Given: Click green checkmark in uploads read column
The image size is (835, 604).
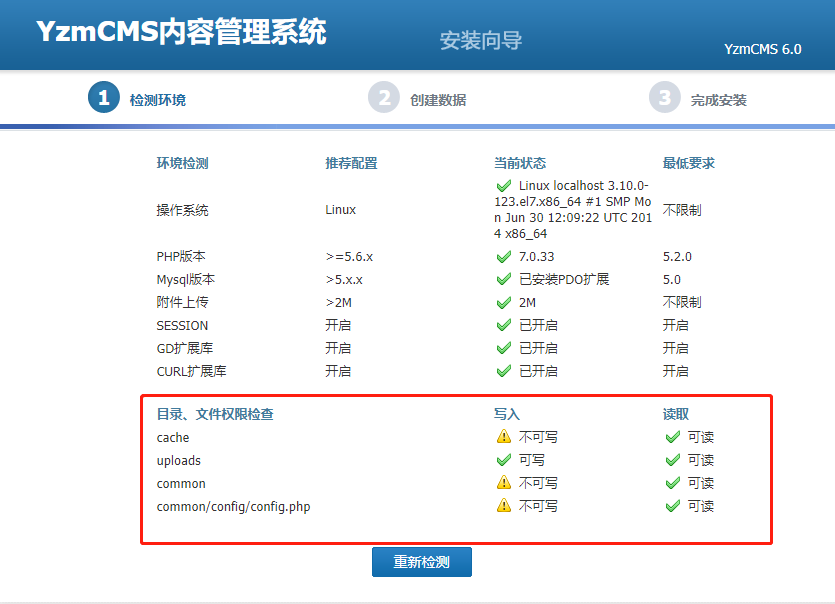Looking at the screenshot, I should click(x=673, y=460).
